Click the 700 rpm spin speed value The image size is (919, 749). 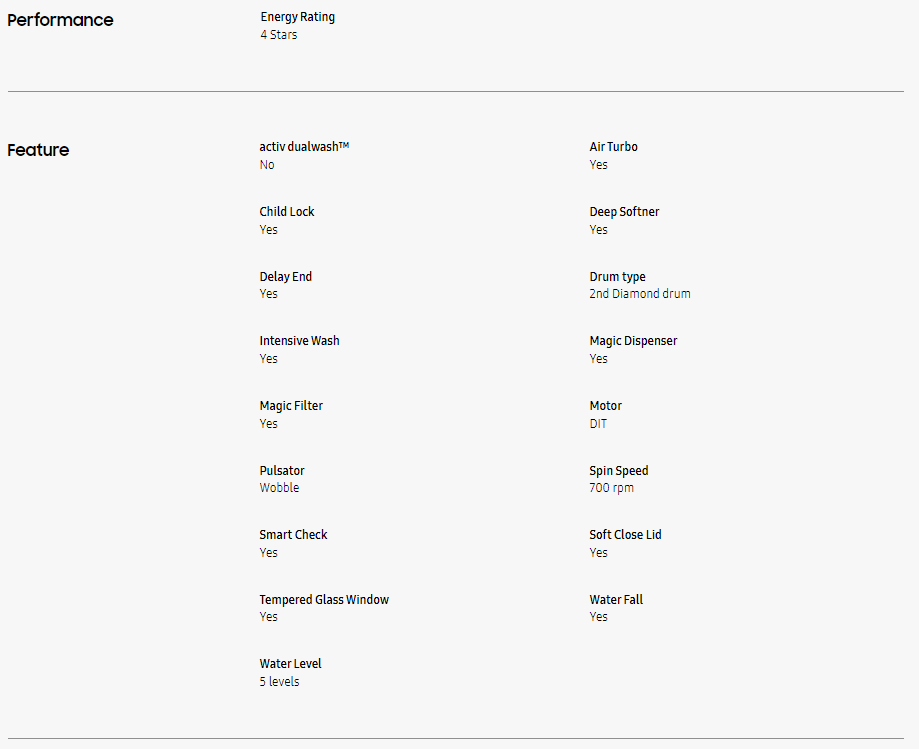click(612, 488)
